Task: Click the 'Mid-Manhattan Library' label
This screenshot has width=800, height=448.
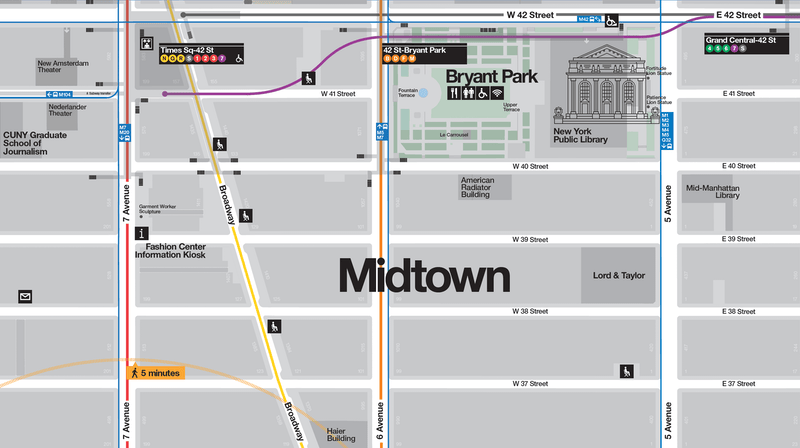Action: click(x=713, y=192)
